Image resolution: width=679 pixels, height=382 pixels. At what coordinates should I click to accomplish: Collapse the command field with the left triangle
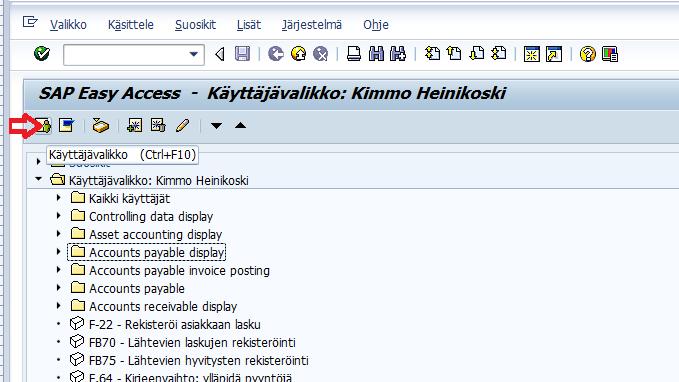pos(220,55)
